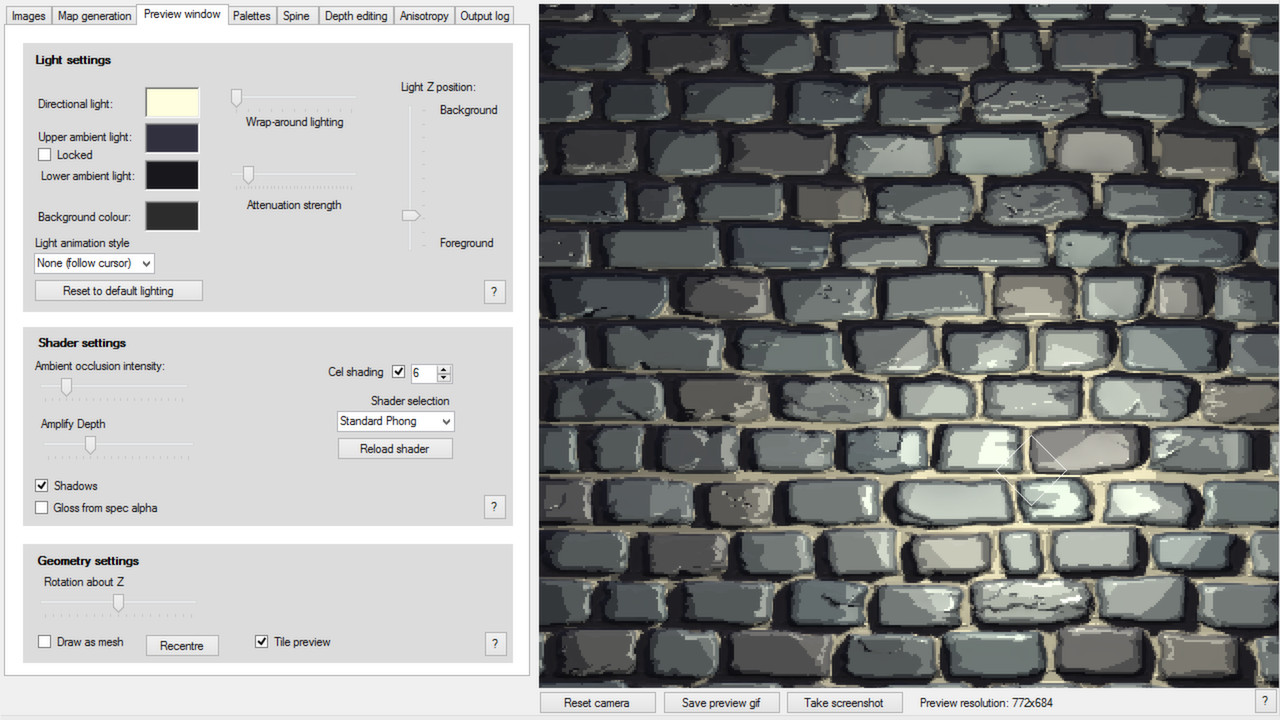The width and height of the screenshot is (1280, 720).
Task: Uncheck the Tile preview option
Action: (261, 641)
